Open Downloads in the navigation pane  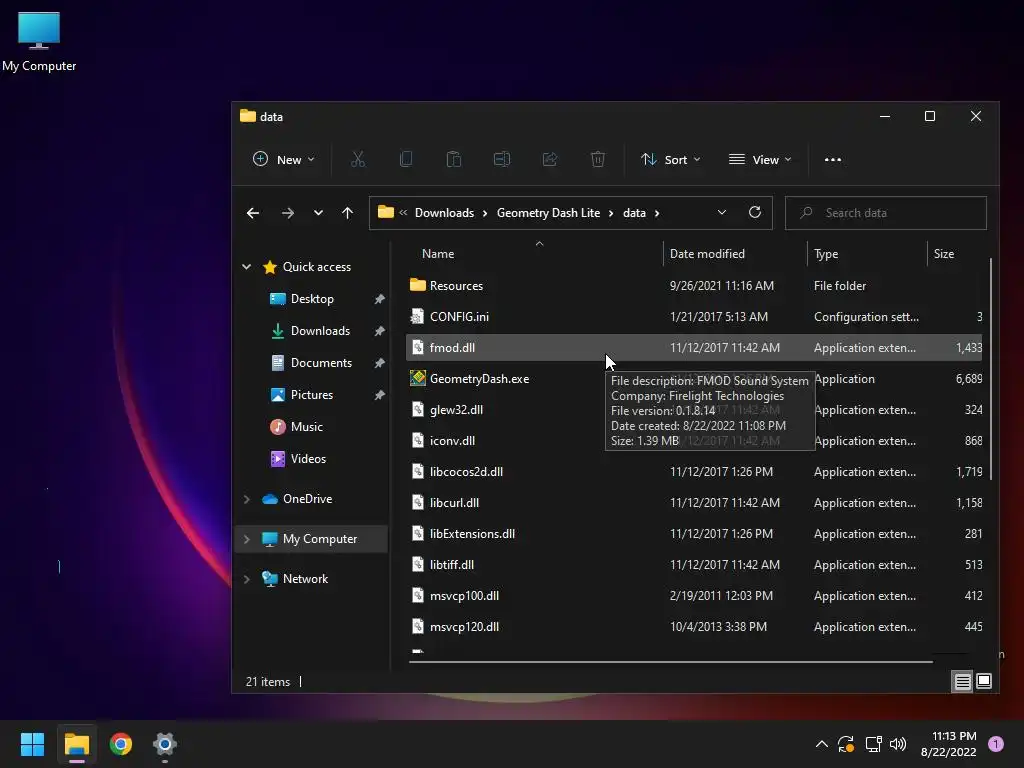320,330
